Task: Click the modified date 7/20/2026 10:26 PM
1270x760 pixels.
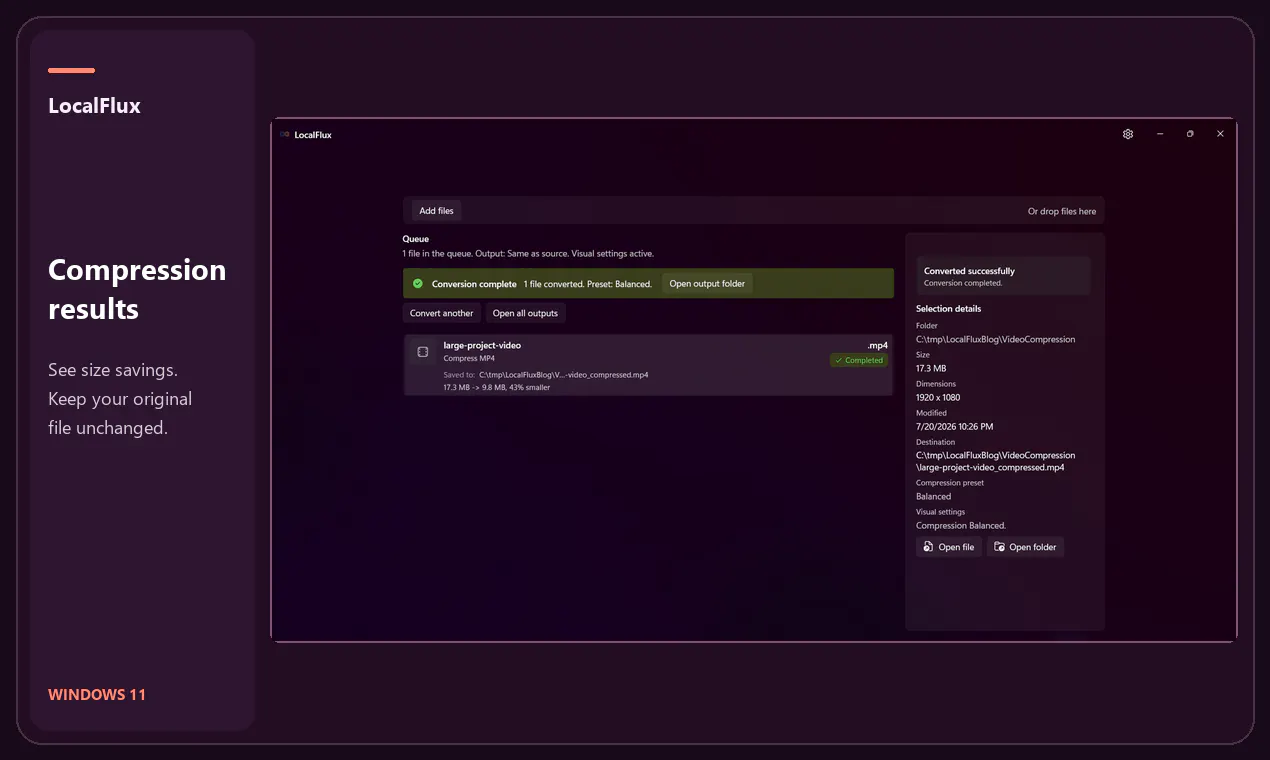Action: click(955, 426)
